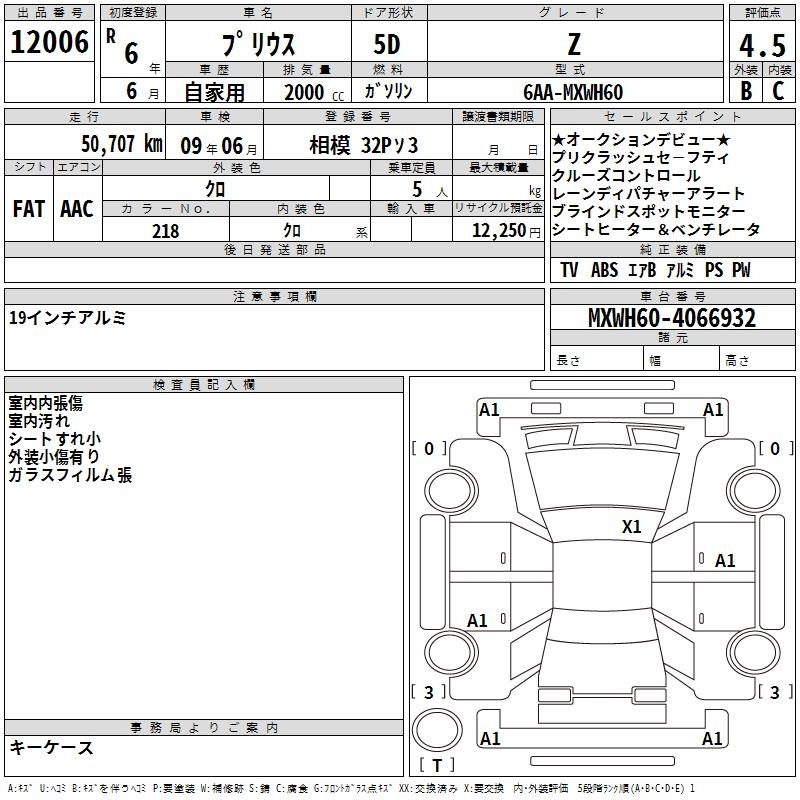This screenshot has width=800, height=800.
Task: Select the 検査員記入欄 header
Action: pos(204,385)
